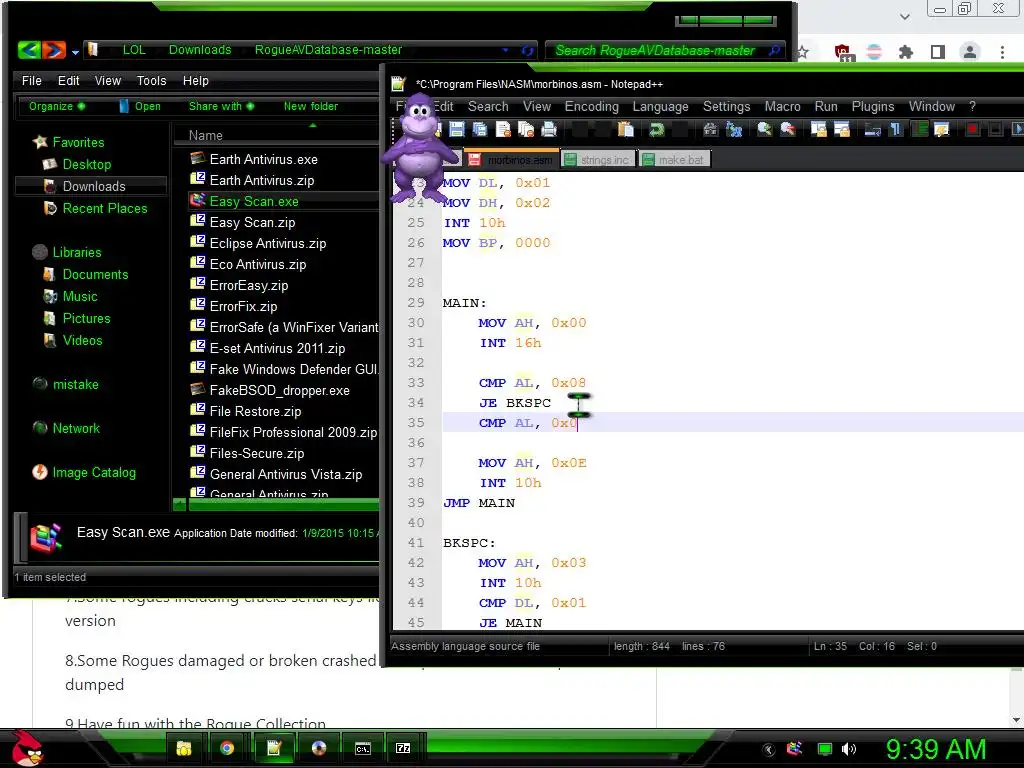Open the Encoding menu in Notepad++

pos(591,106)
